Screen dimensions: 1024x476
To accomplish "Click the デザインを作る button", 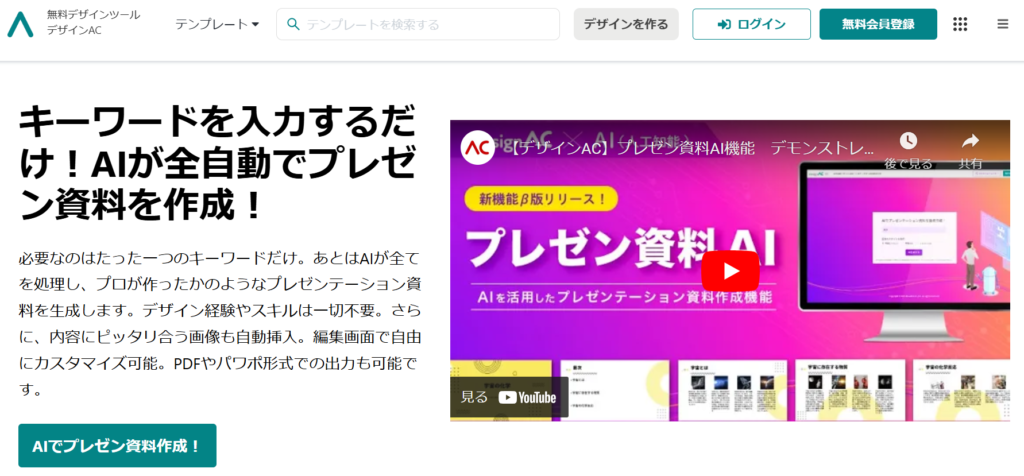I will [x=626, y=24].
